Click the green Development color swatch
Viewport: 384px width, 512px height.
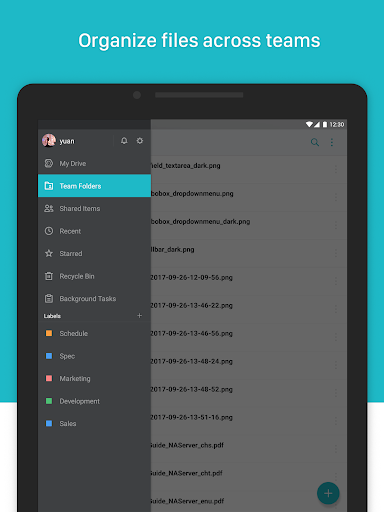click(49, 401)
